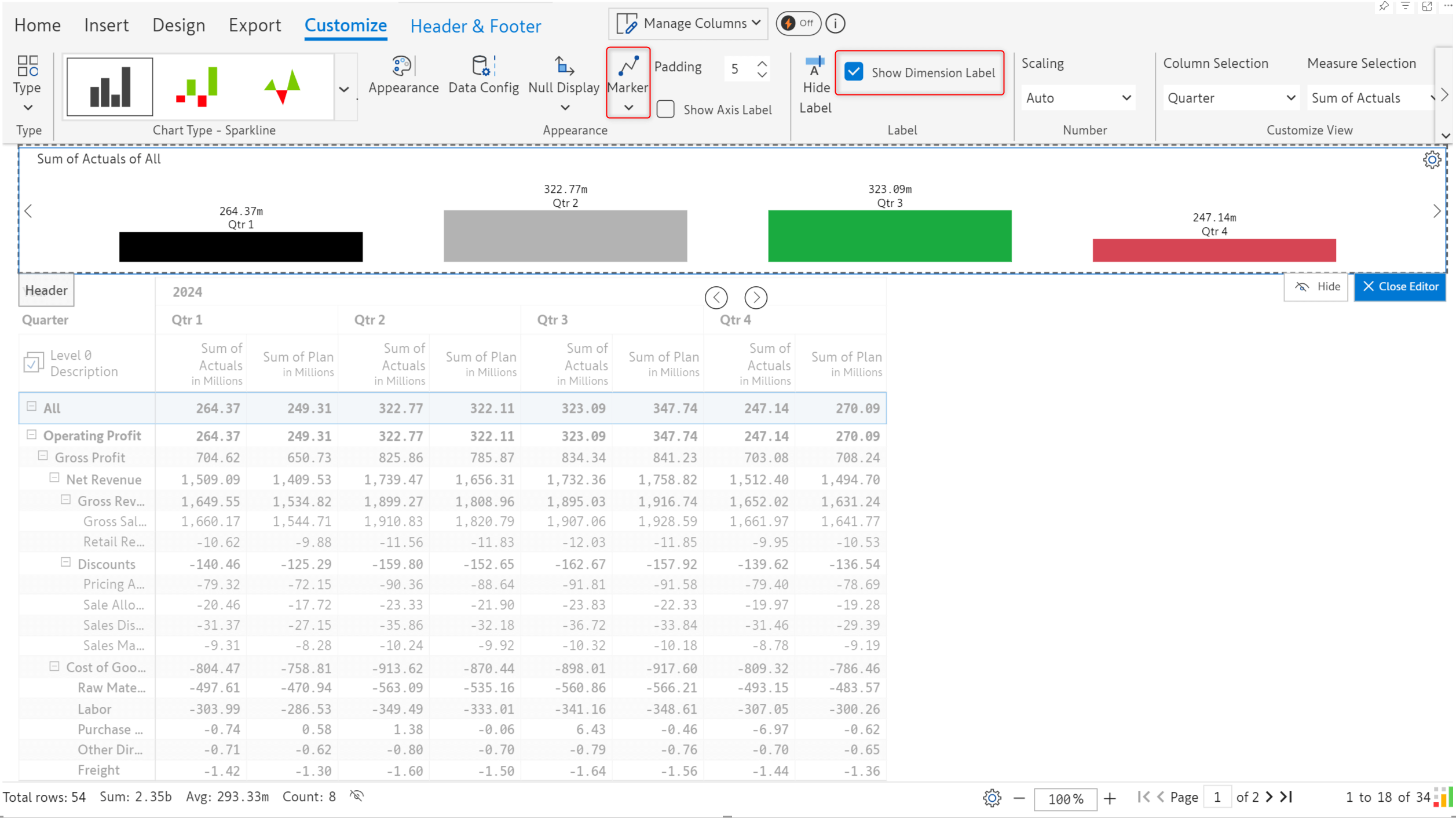Open Null Display options

pos(564,83)
